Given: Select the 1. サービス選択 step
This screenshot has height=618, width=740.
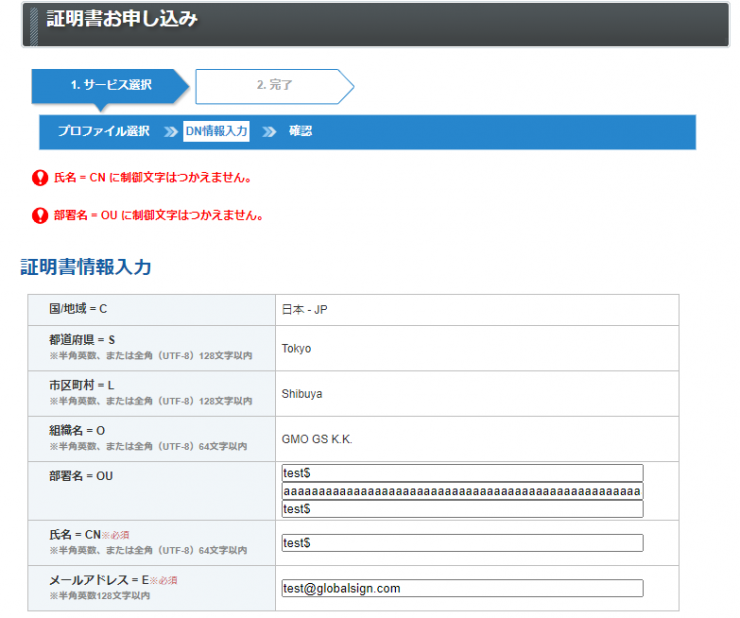Looking at the screenshot, I should click(110, 85).
